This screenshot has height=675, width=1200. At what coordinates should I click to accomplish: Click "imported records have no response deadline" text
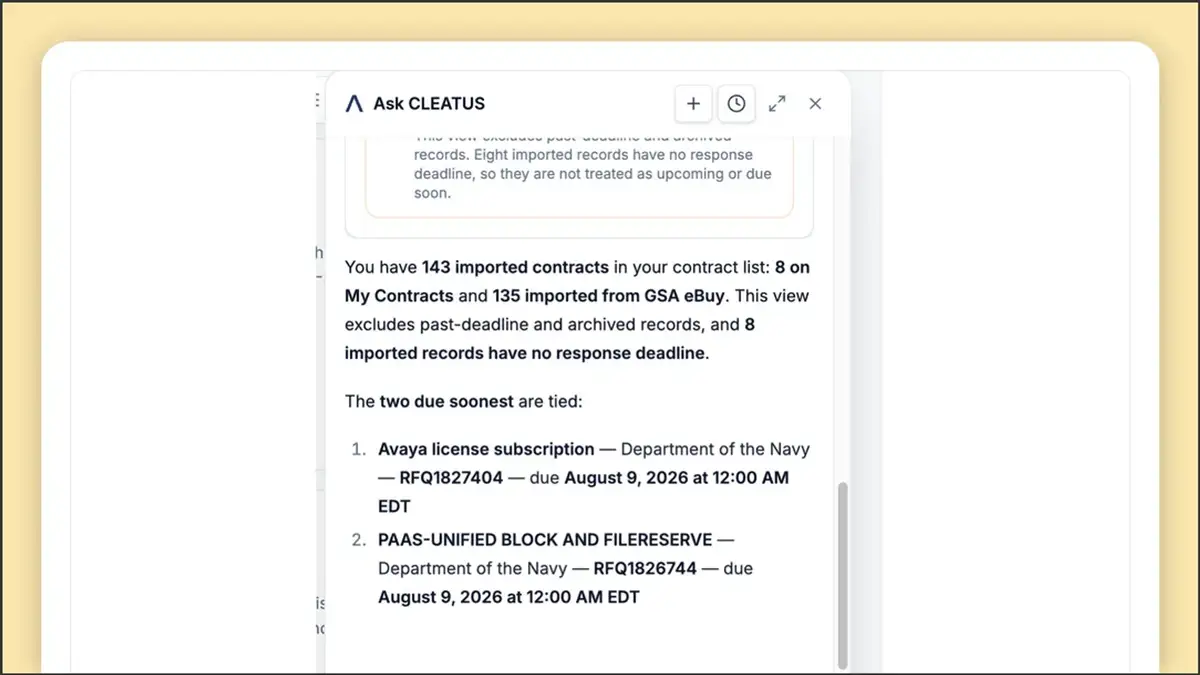[x=526, y=353]
